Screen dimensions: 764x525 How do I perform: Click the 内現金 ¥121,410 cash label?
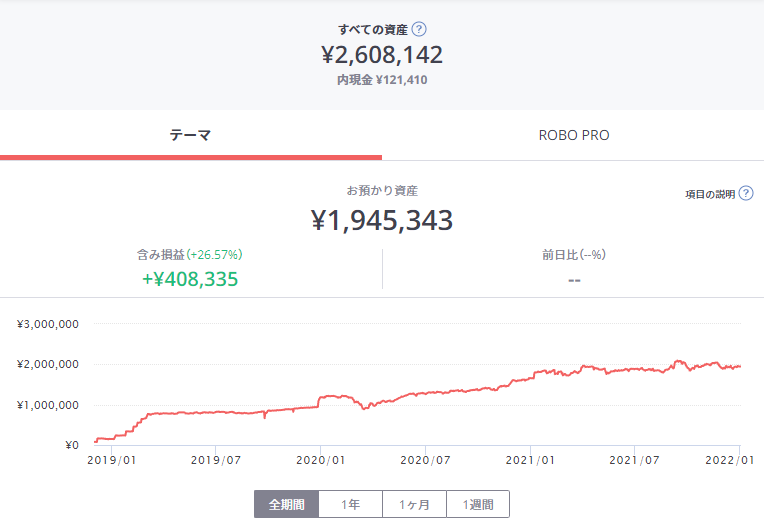382,80
